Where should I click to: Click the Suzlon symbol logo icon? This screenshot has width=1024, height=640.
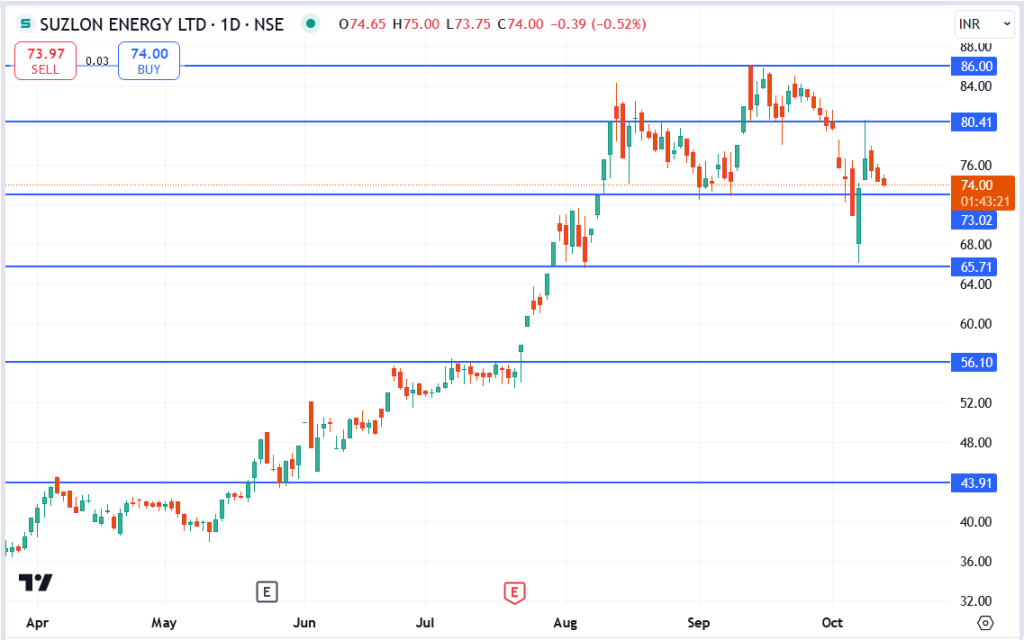25,24
